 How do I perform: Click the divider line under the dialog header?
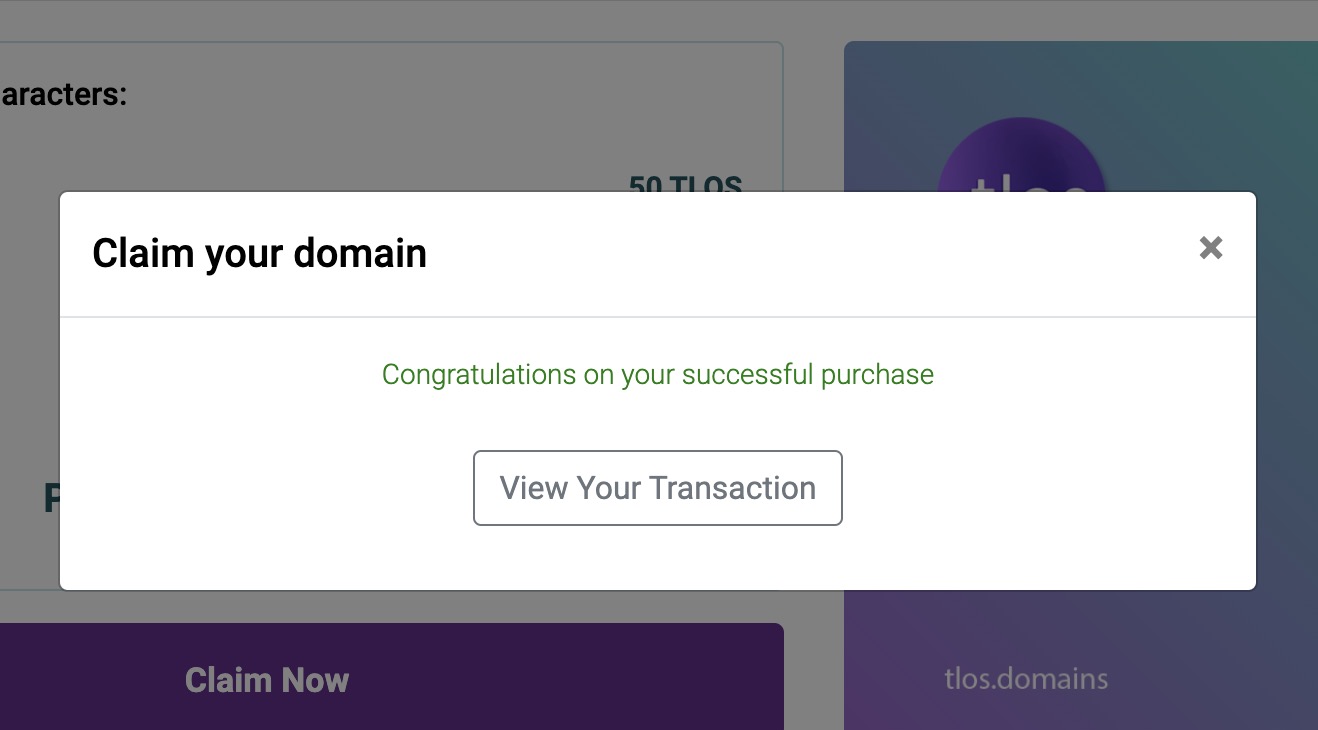point(657,317)
